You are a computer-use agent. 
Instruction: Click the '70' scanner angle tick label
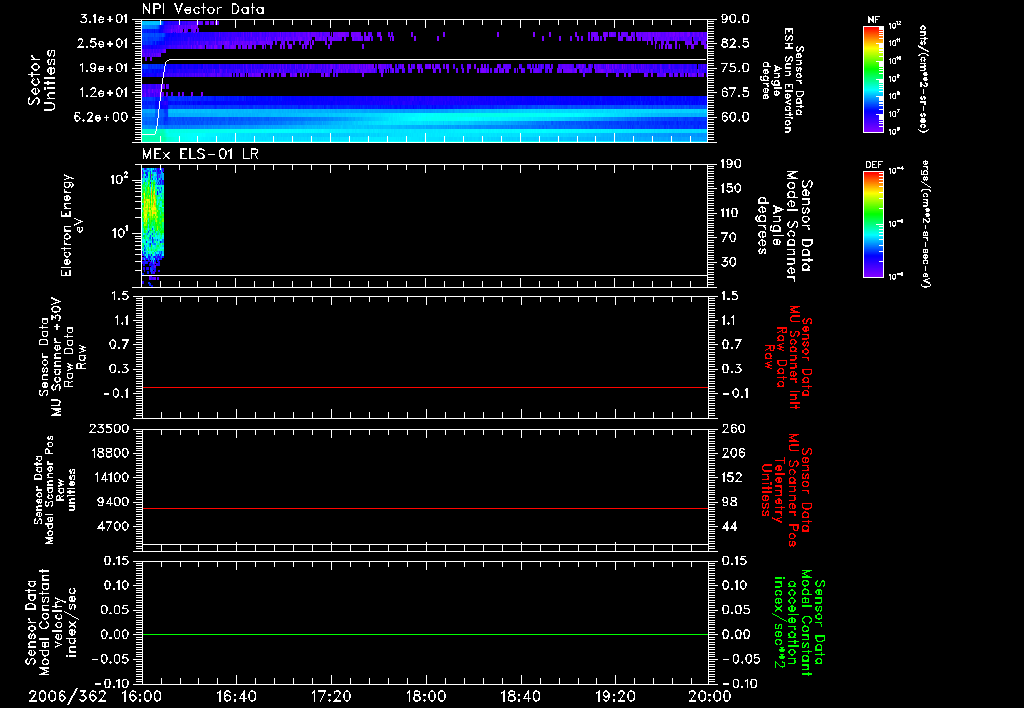tap(729, 238)
